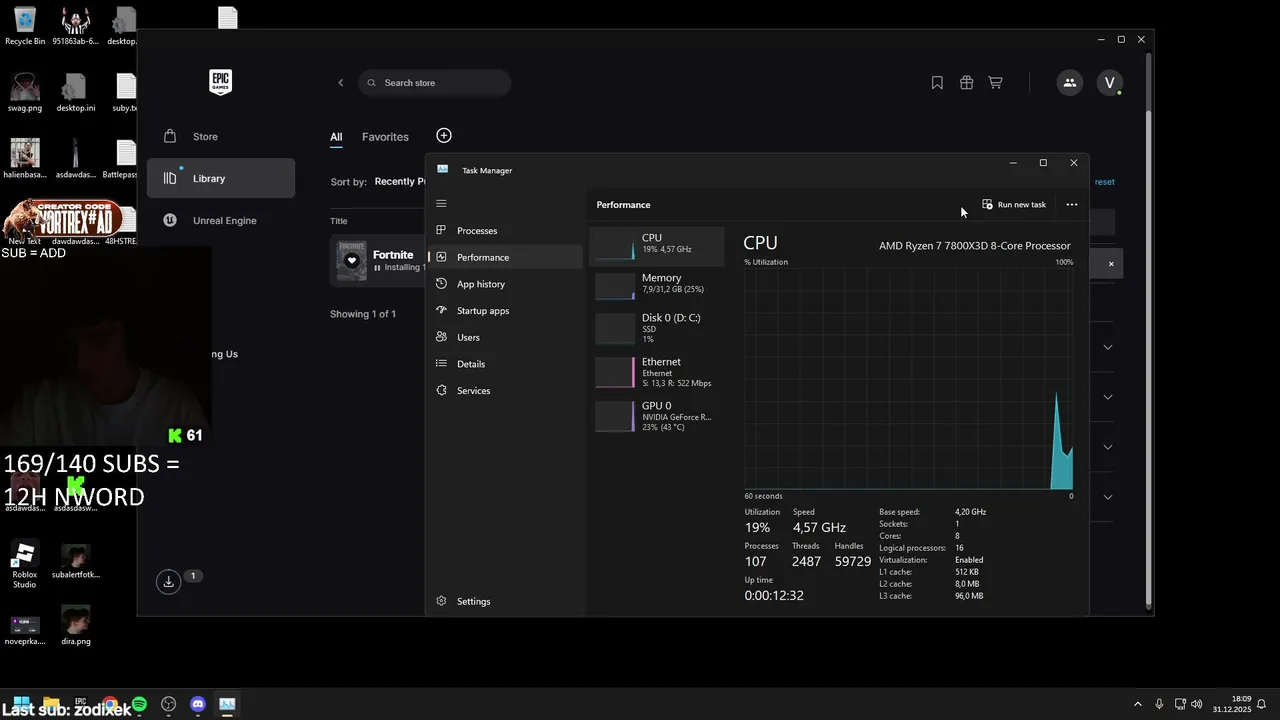Click the CPU utilization graph

(x=909, y=379)
